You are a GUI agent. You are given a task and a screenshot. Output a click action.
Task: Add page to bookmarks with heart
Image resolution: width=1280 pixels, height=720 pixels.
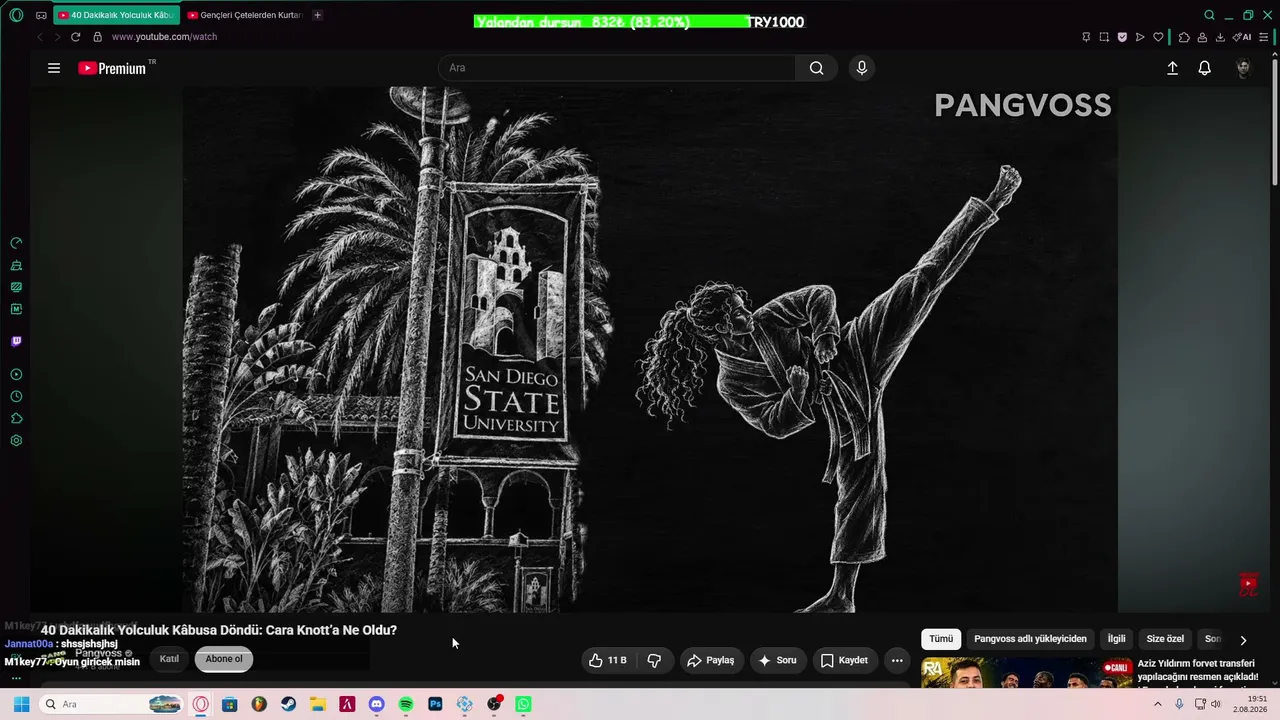pyautogui.click(x=1158, y=37)
